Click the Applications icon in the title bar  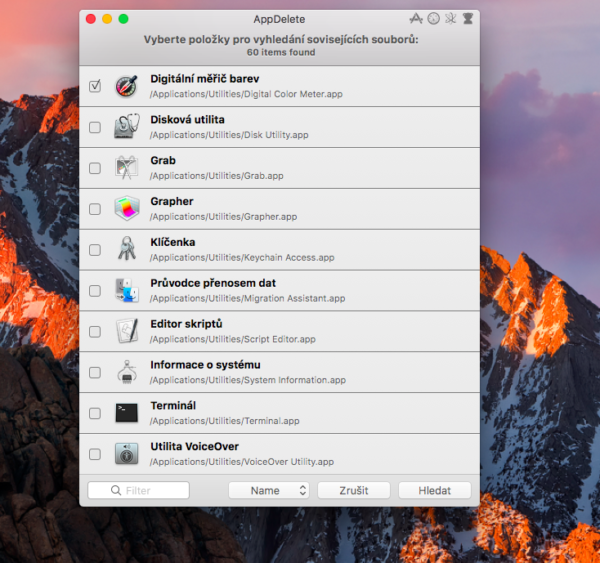coord(416,19)
